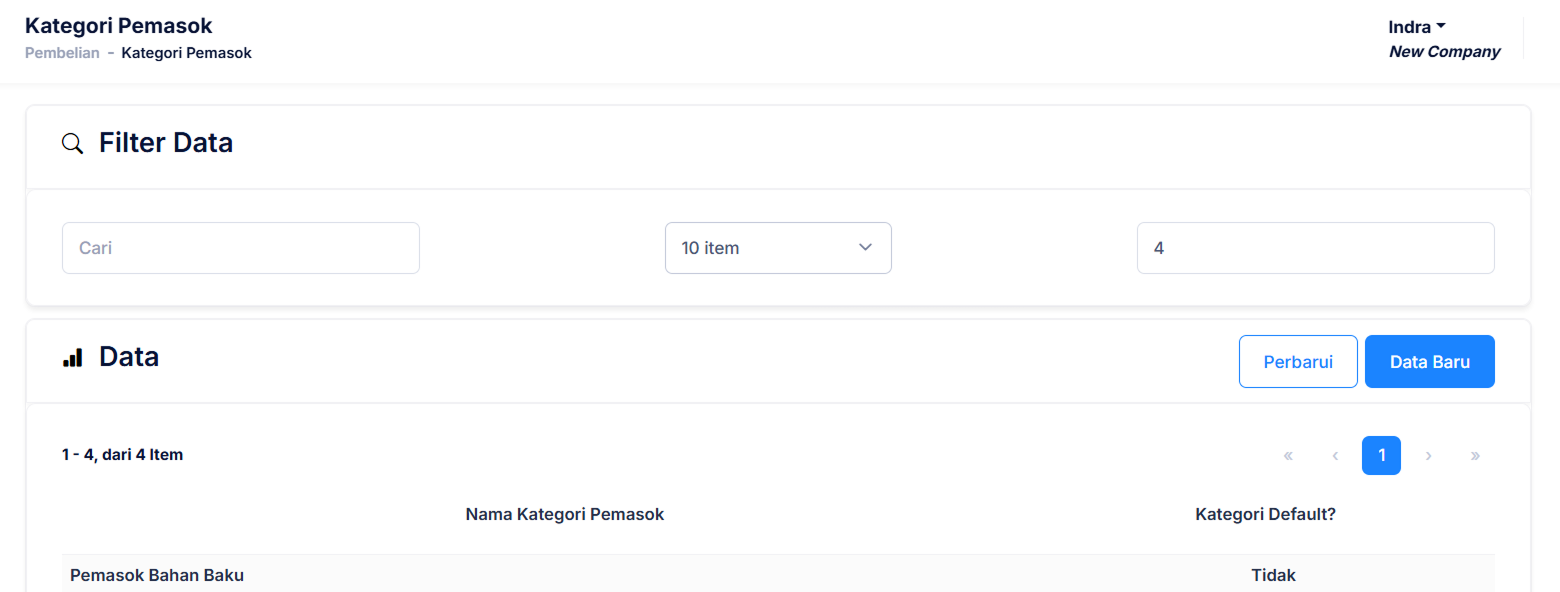
Task: Select the Pemasok Bahan Baku row
Action: (157, 575)
